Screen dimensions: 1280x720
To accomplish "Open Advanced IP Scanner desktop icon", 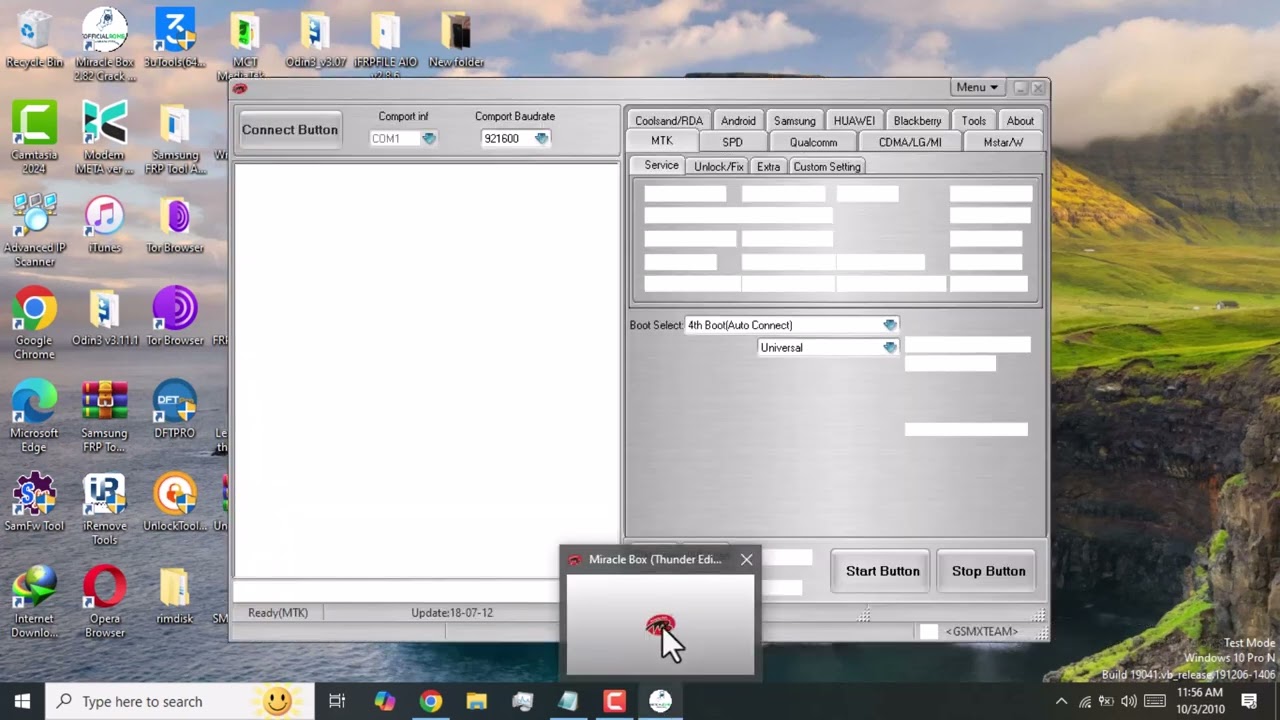I will (34, 230).
